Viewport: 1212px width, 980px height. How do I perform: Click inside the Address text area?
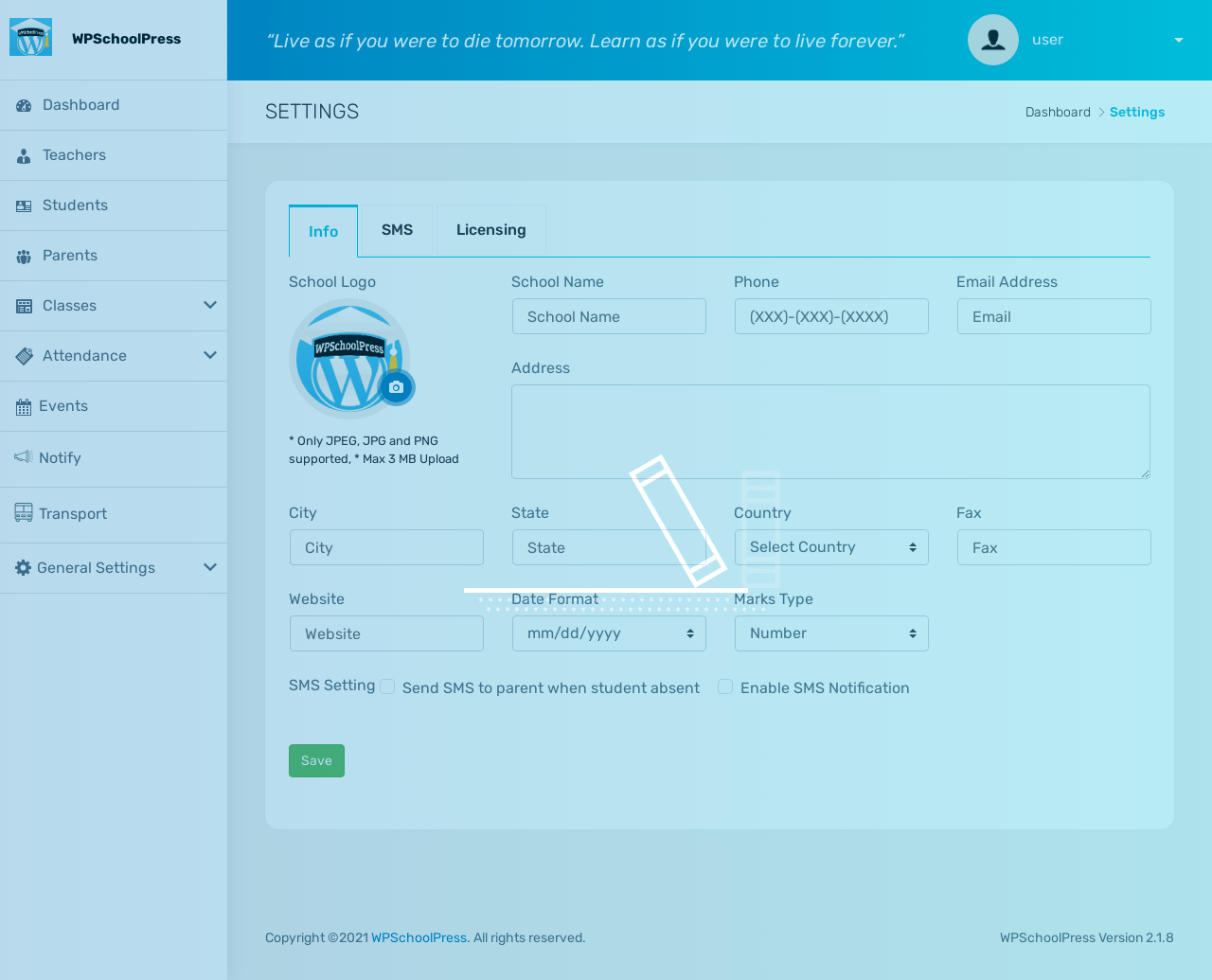pos(830,432)
